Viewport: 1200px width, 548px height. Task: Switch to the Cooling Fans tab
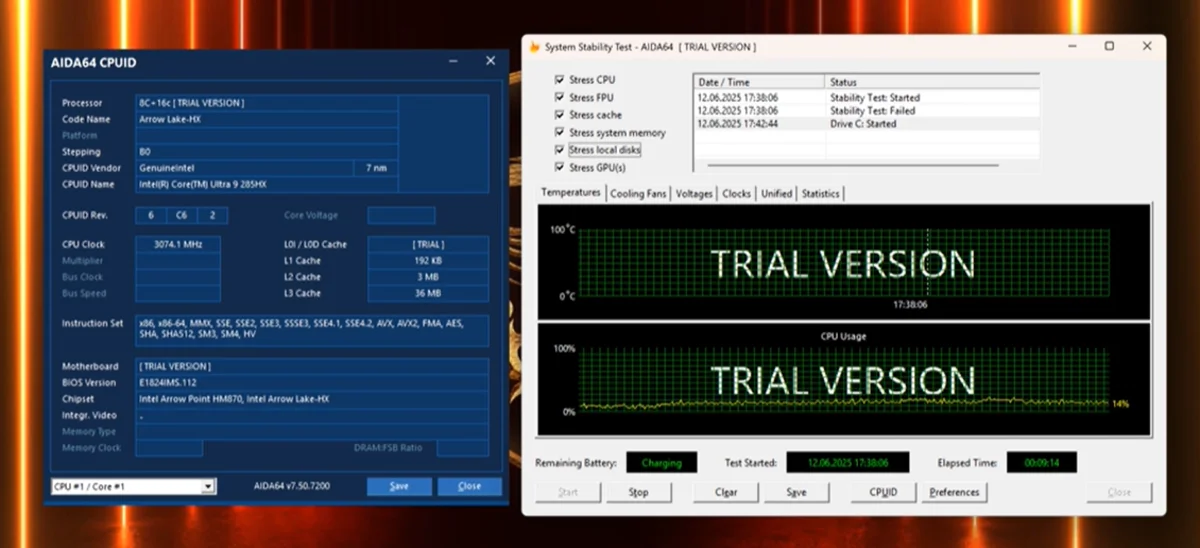coord(638,194)
